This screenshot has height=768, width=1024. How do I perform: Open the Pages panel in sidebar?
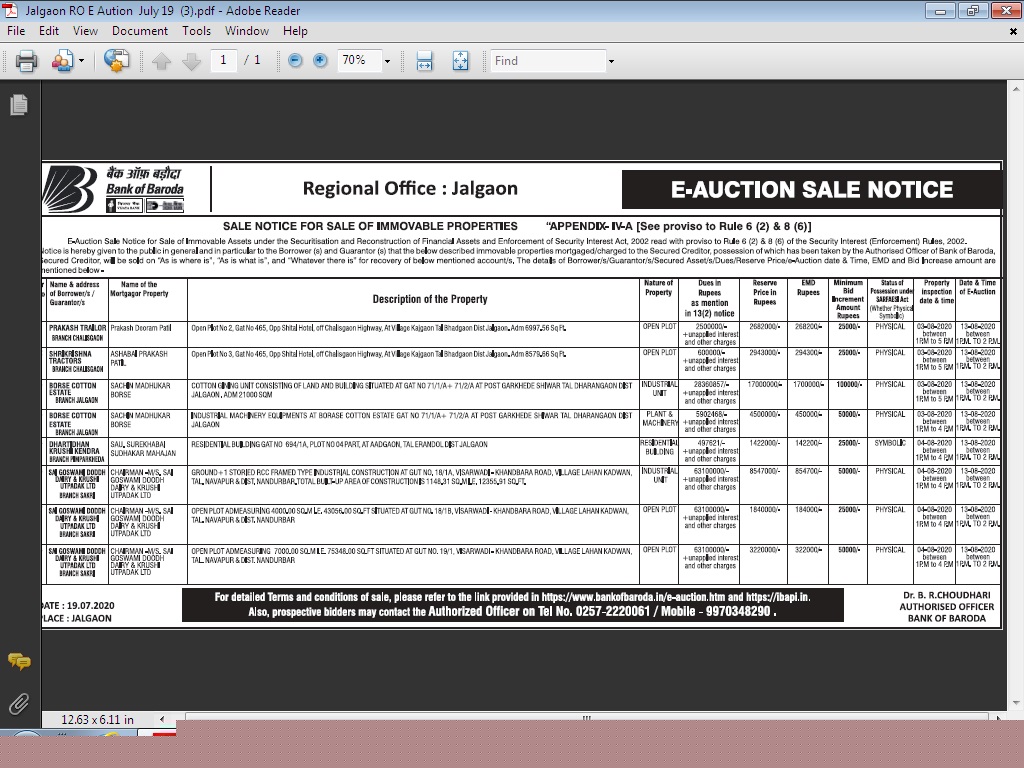point(18,105)
